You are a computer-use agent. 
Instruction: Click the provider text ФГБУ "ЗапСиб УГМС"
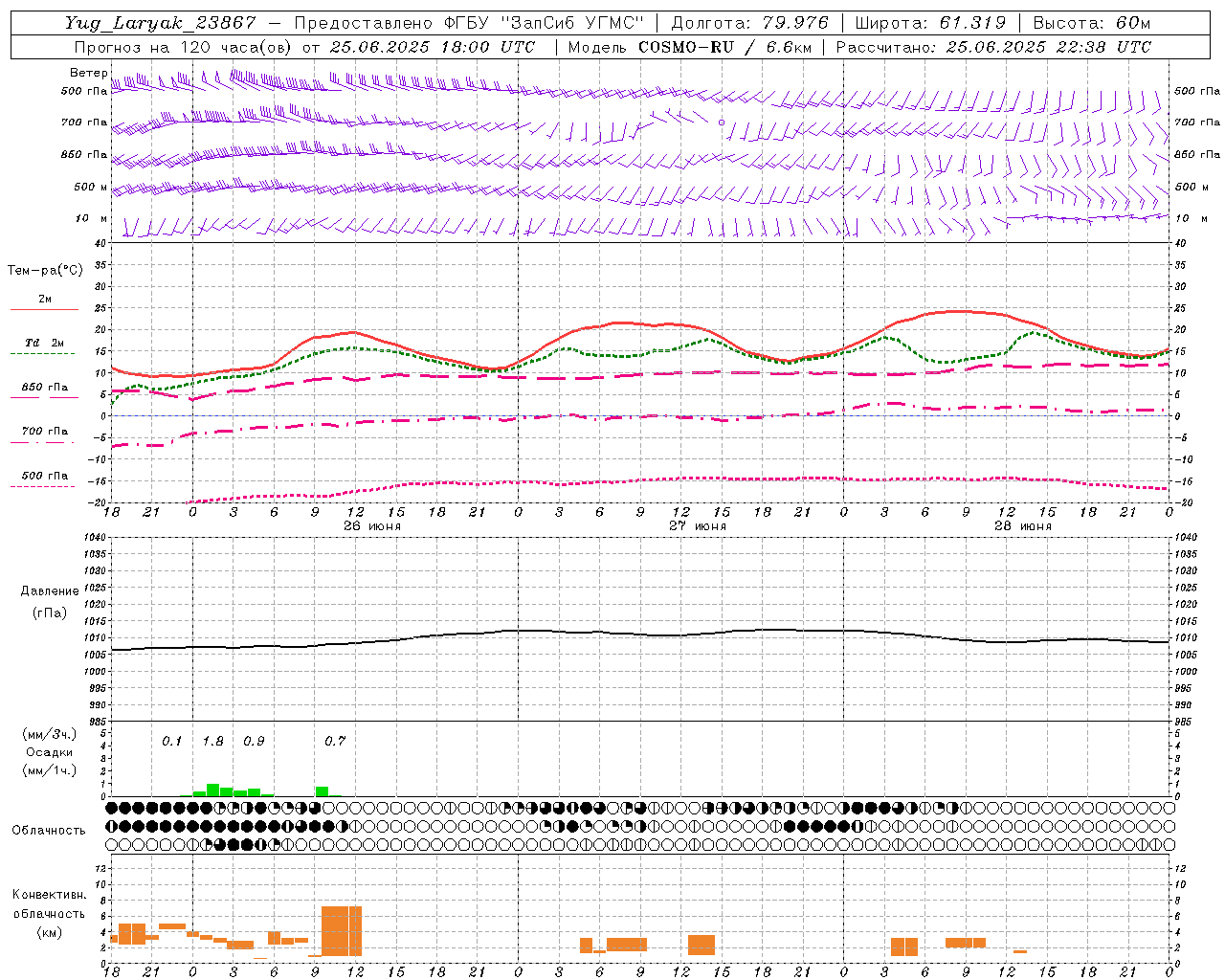click(546, 23)
